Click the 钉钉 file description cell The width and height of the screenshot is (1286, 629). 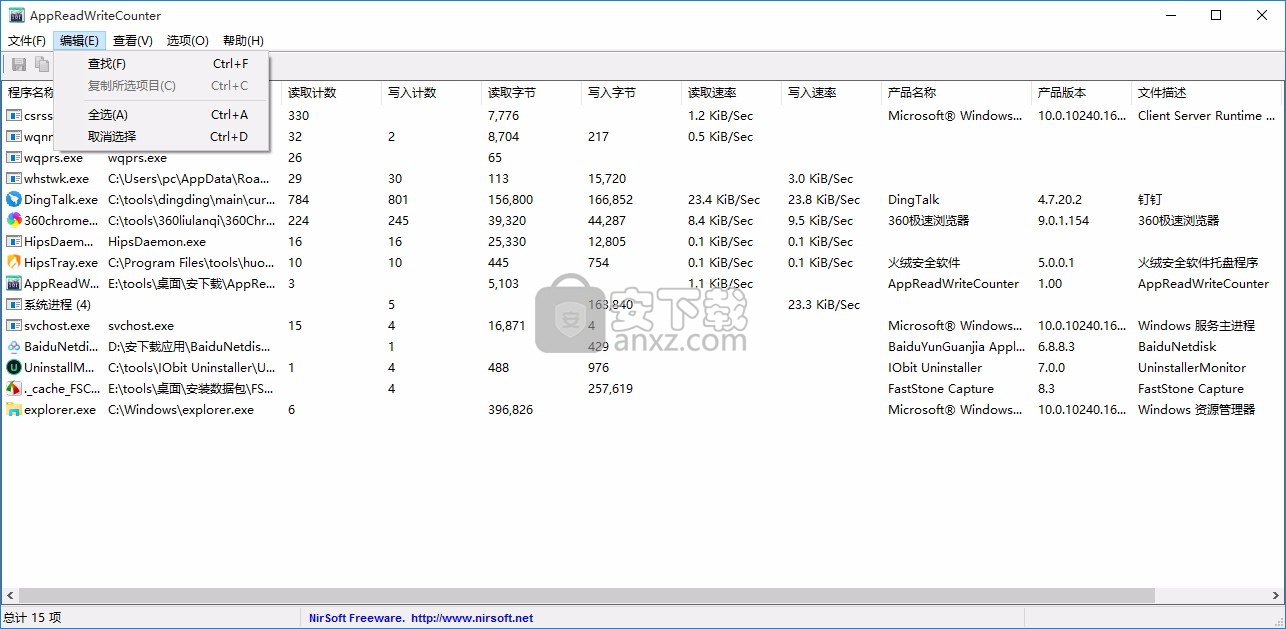[1150, 200]
